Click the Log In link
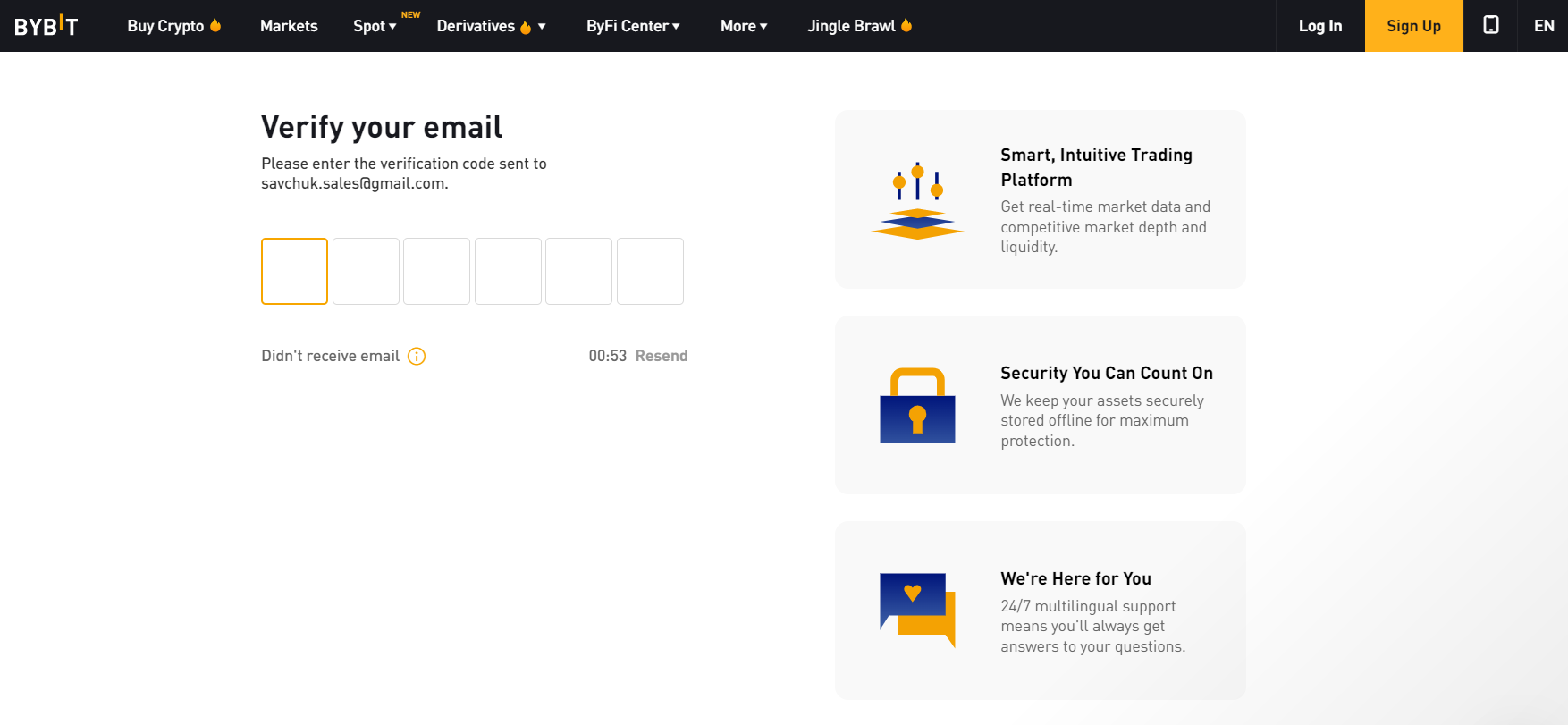The image size is (1568, 725). click(1320, 26)
